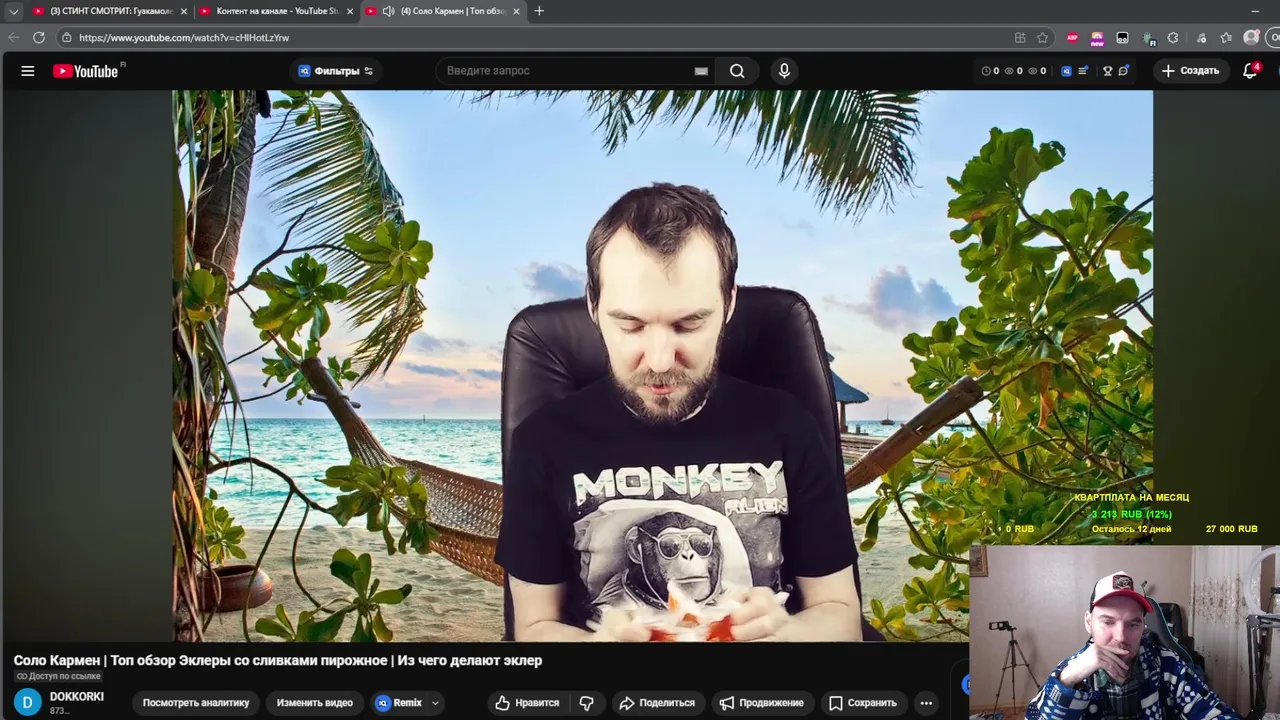Expand the Remix dropdown arrow
1280x720 pixels.
tap(435, 702)
